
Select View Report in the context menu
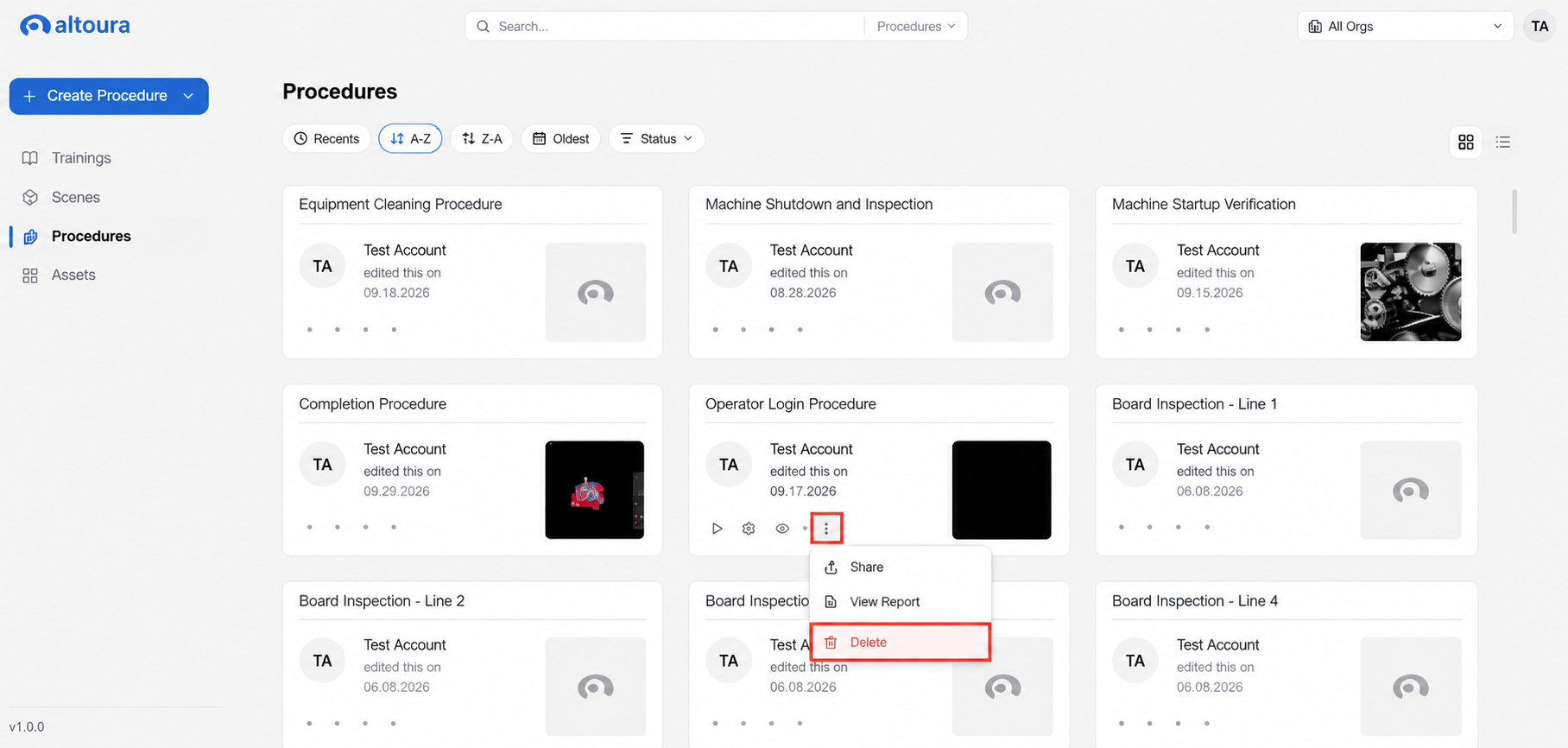(900, 601)
